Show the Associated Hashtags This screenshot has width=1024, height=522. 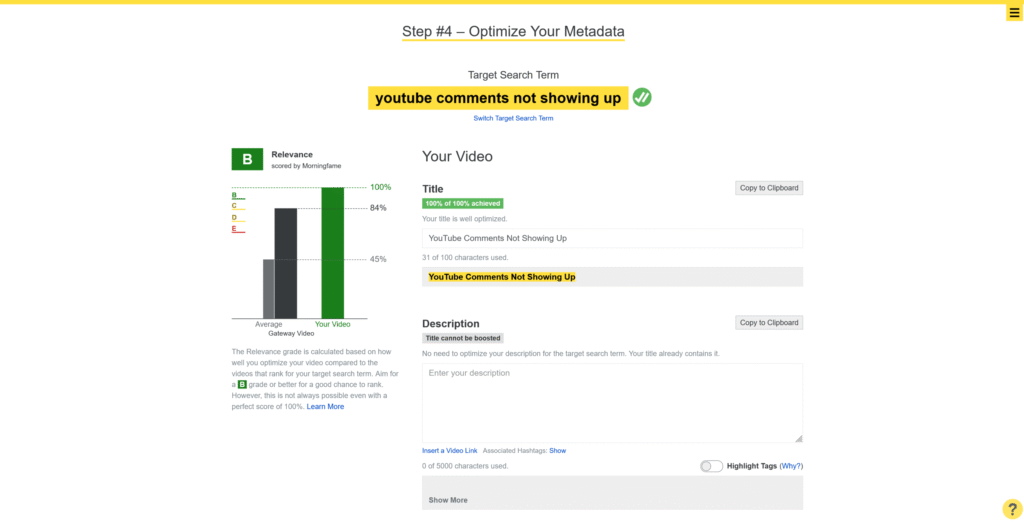pyautogui.click(x=557, y=451)
